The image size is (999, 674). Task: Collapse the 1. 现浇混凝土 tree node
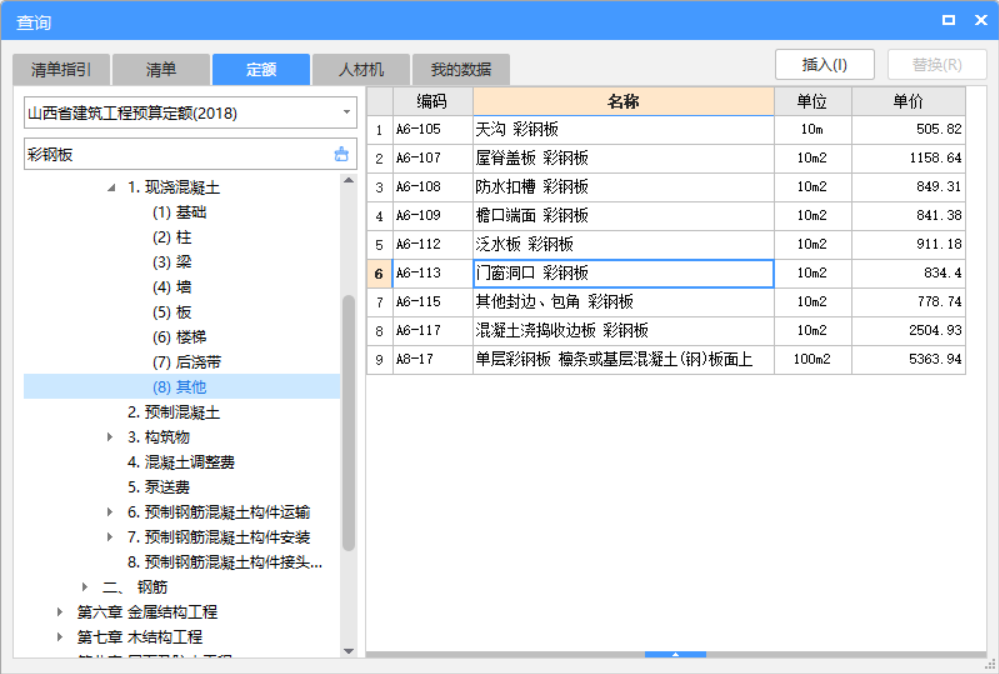(111, 187)
